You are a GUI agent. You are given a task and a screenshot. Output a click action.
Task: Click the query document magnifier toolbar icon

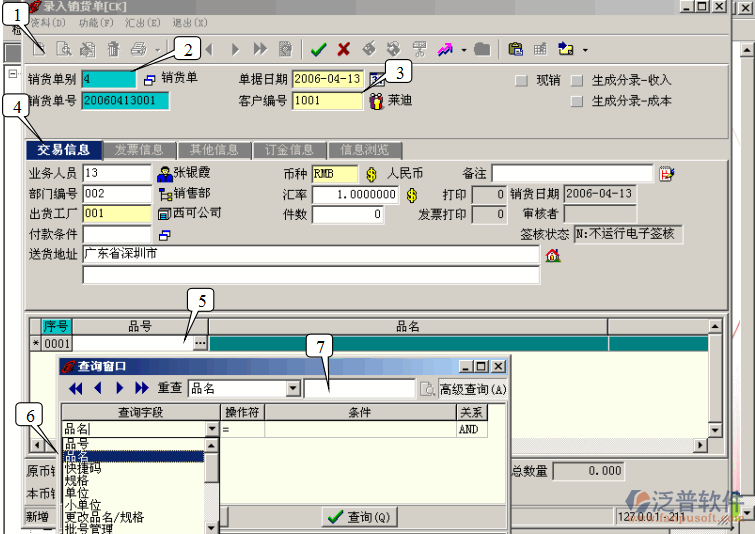64,49
